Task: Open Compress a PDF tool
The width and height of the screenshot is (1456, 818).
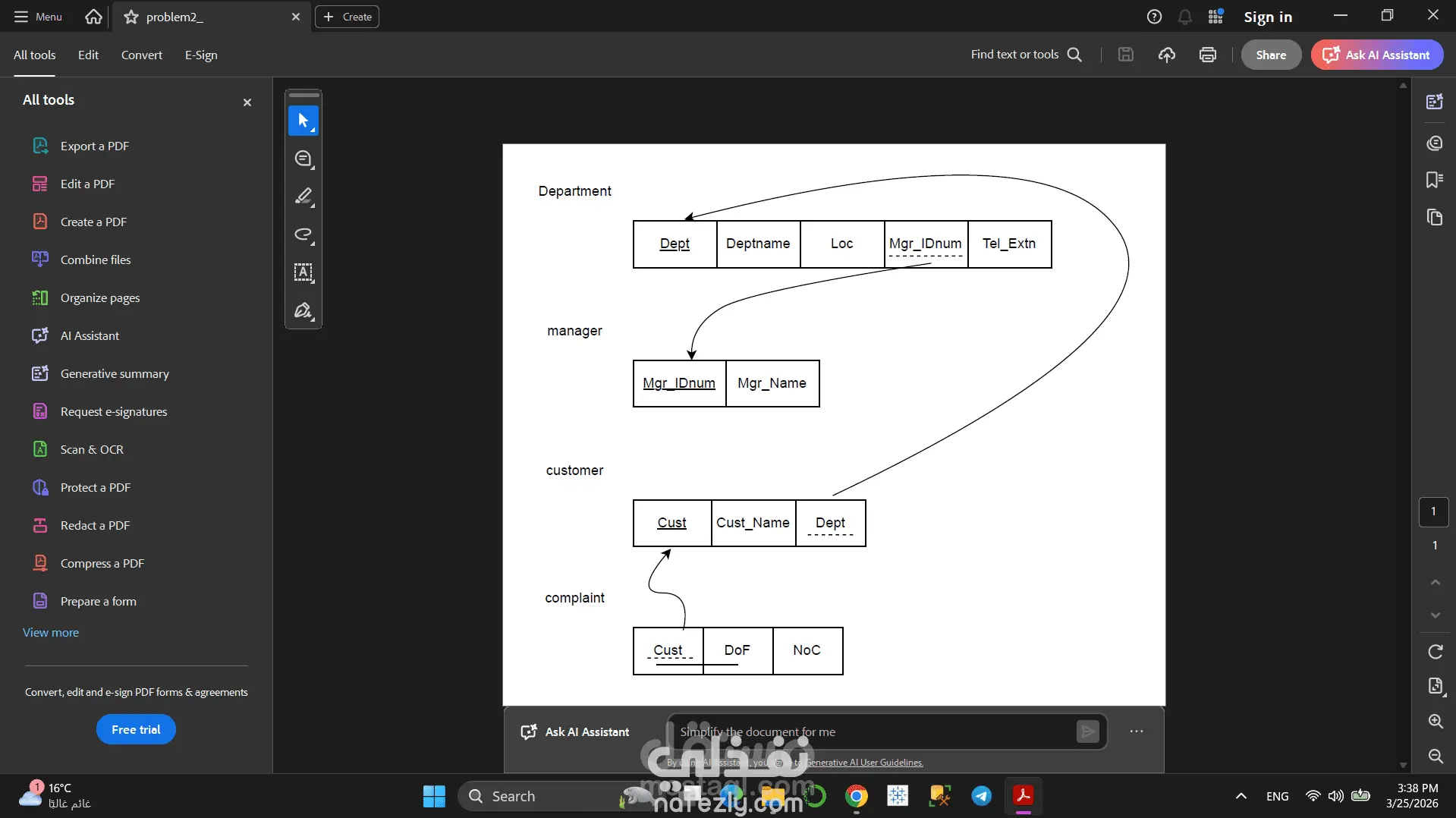Action: pos(102,563)
